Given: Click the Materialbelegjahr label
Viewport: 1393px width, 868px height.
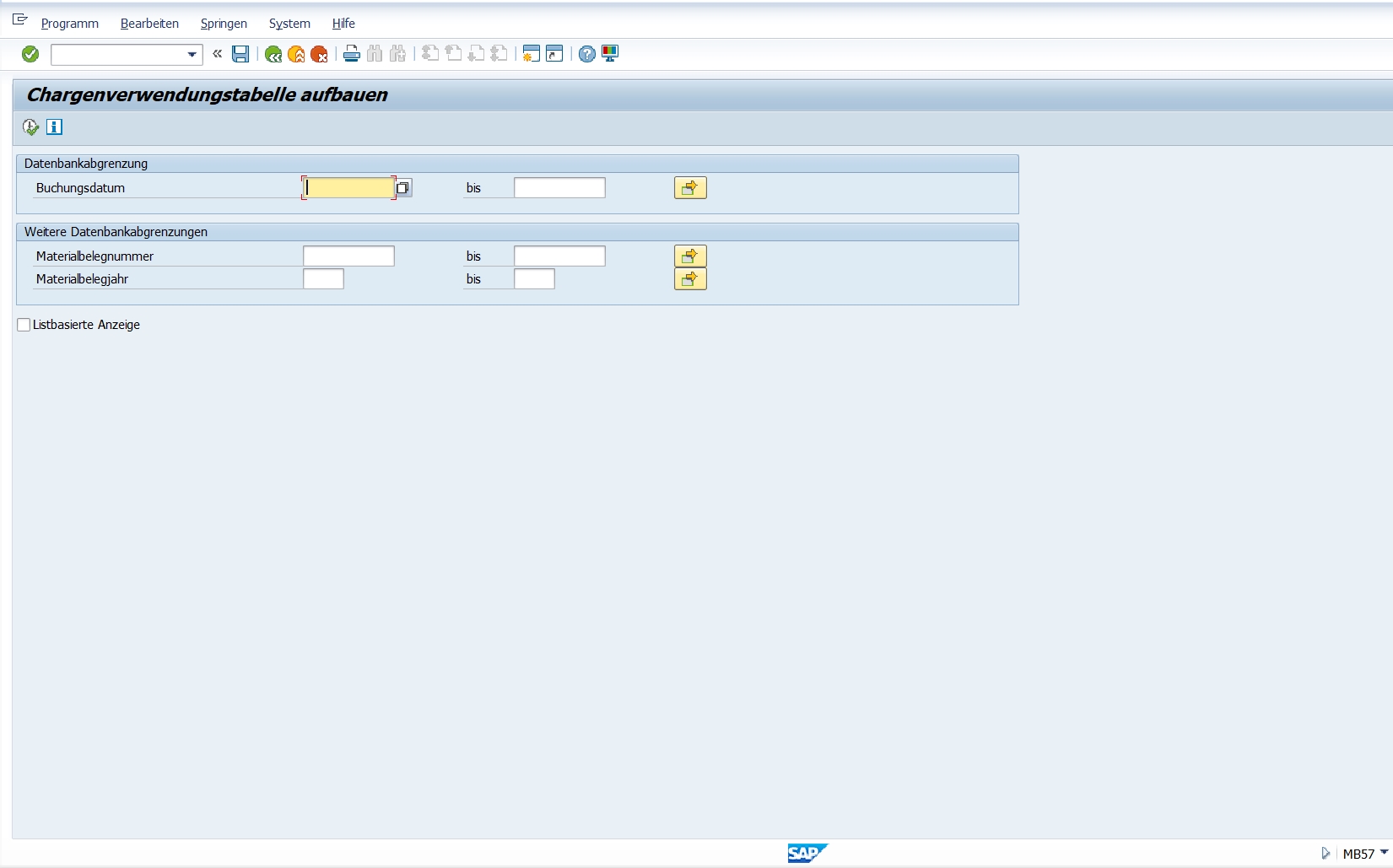Looking at the screenshot, I should coord(82,279).
